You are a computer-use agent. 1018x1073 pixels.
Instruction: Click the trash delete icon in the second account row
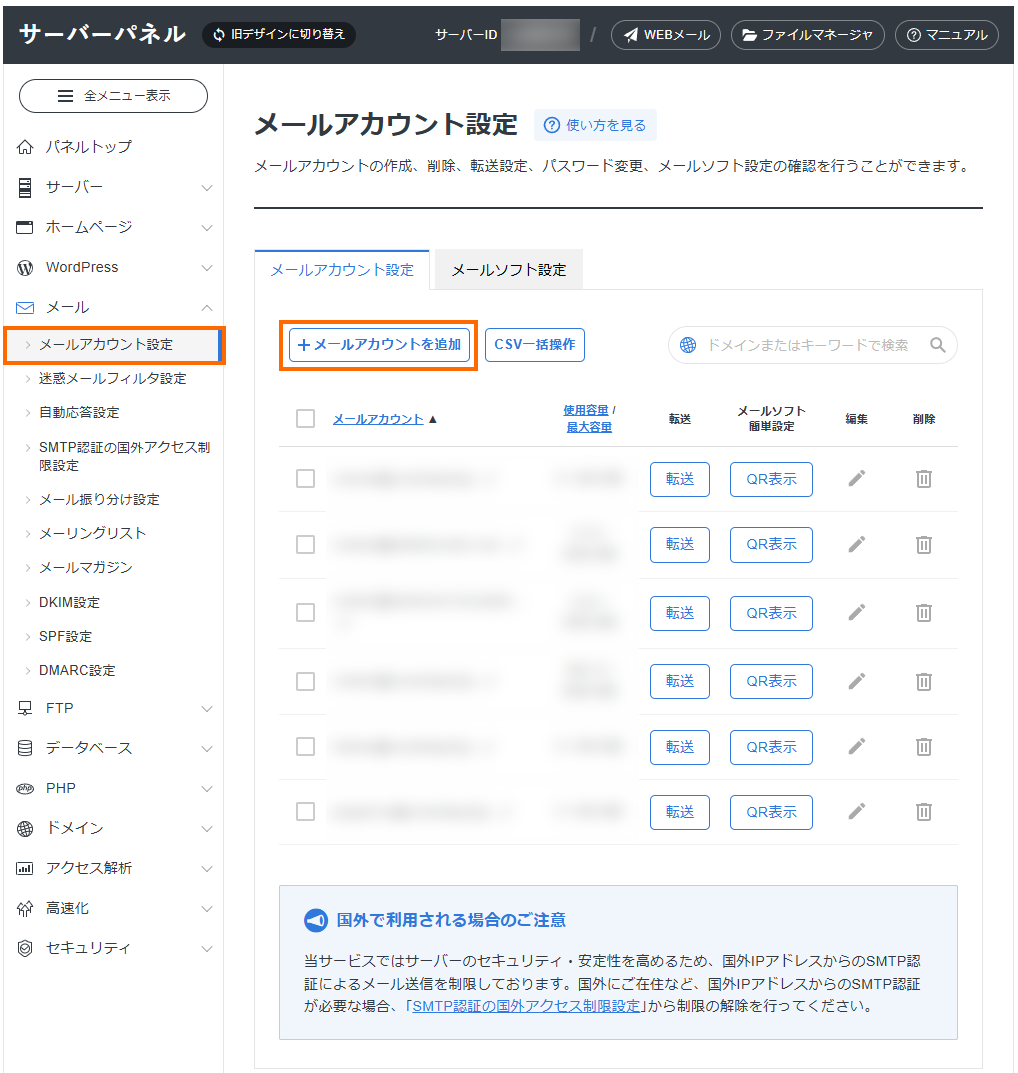[924, 544]
